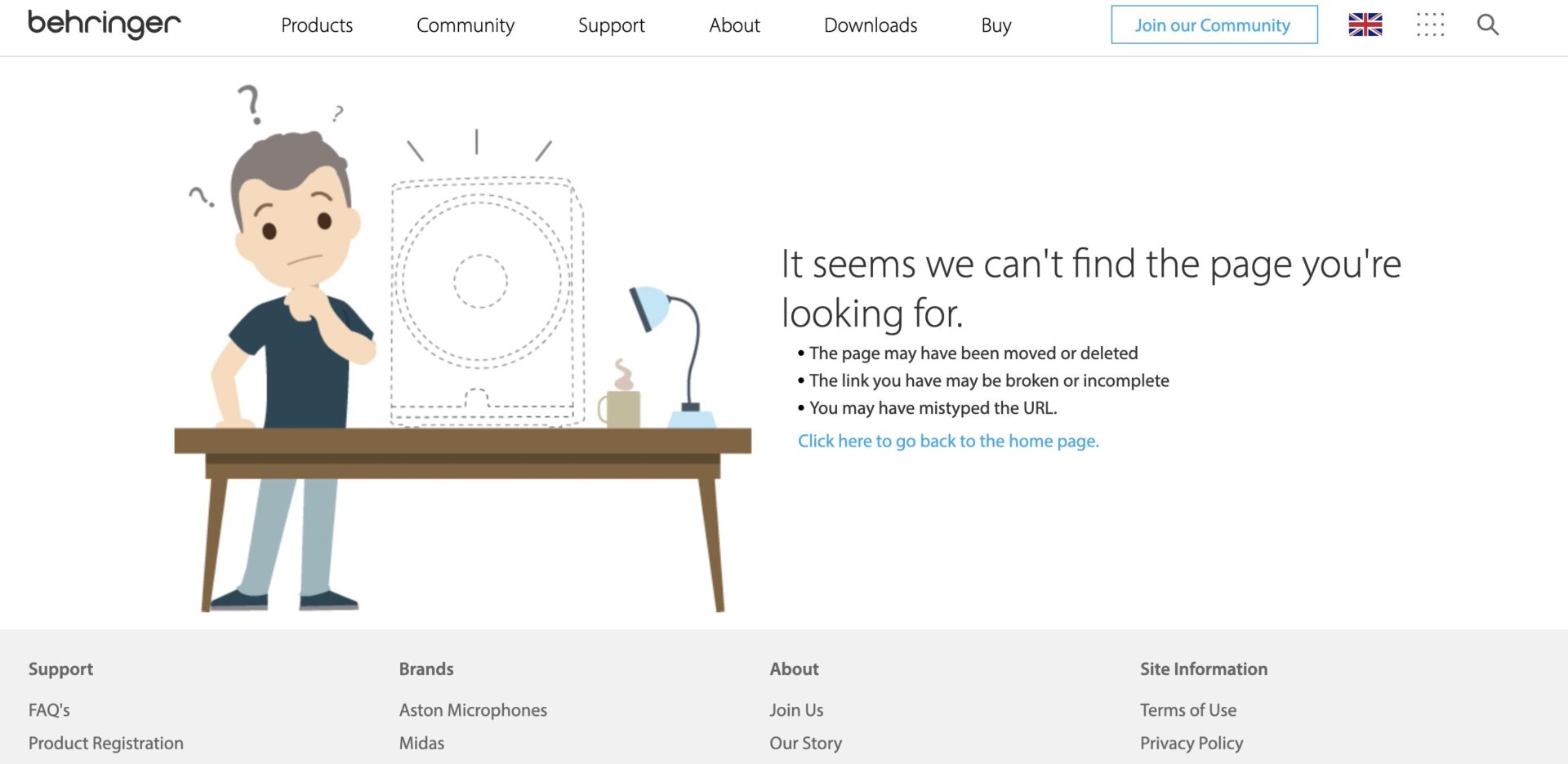Go to the Downloads section
This screenshot has width=1568, height=764.
(x=870, y=25)
